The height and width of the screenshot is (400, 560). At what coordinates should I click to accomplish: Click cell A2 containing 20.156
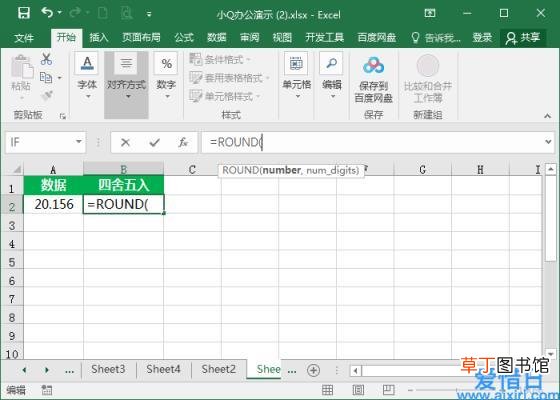(54, 204)
